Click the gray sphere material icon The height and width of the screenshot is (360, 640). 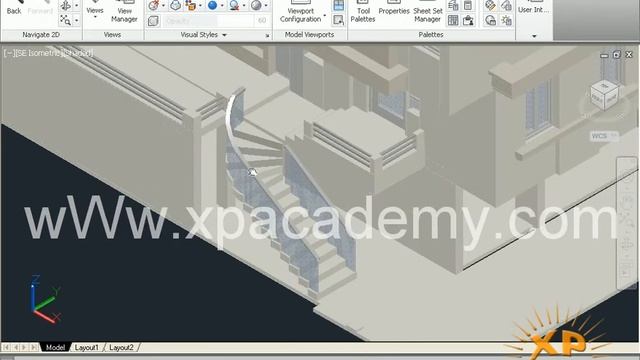(x=256, y=5)
